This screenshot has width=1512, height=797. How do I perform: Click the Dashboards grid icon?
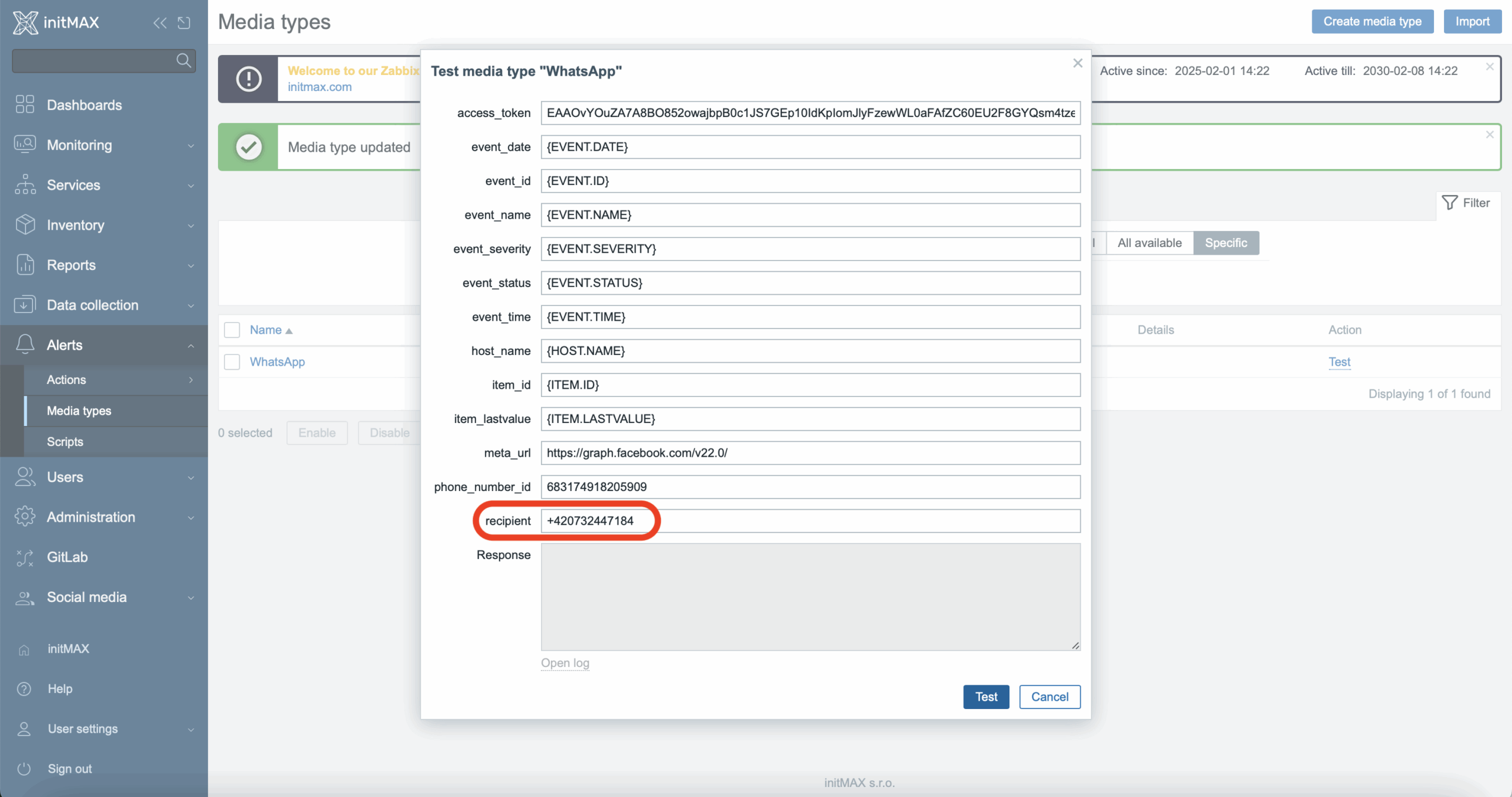[x=25, y=105]
